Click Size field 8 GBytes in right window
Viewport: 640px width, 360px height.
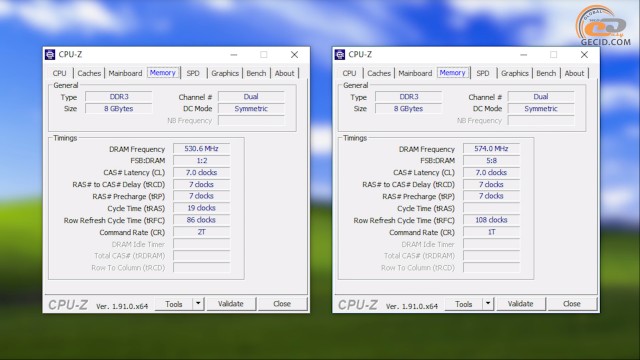click(409, 109)
